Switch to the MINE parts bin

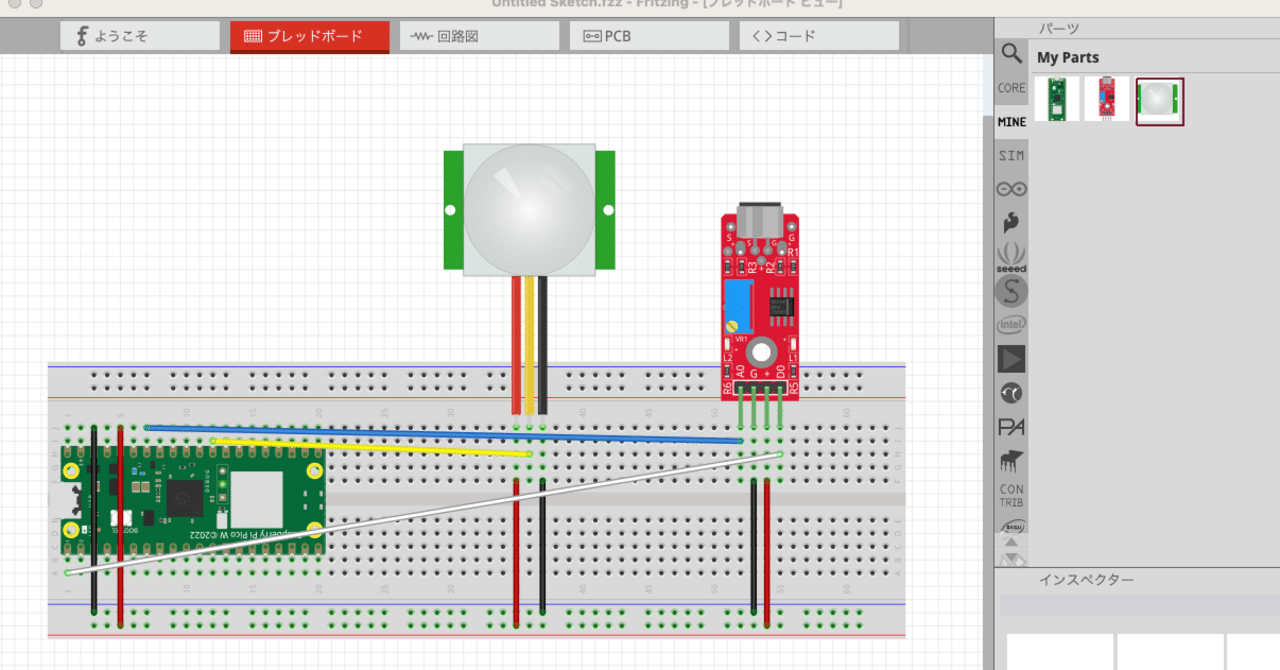point(1011,121)
